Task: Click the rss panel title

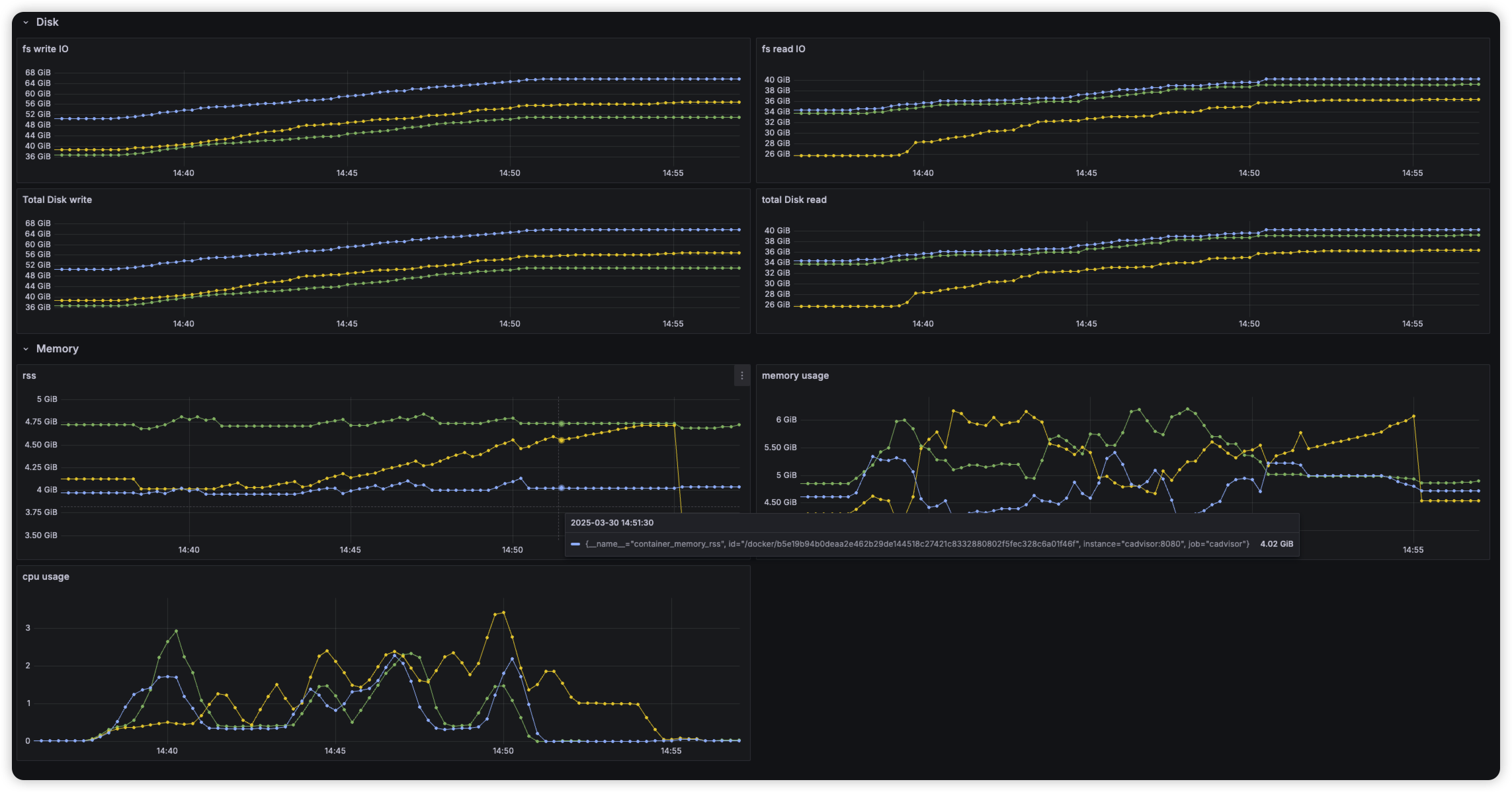Action: tap(29, 376)
